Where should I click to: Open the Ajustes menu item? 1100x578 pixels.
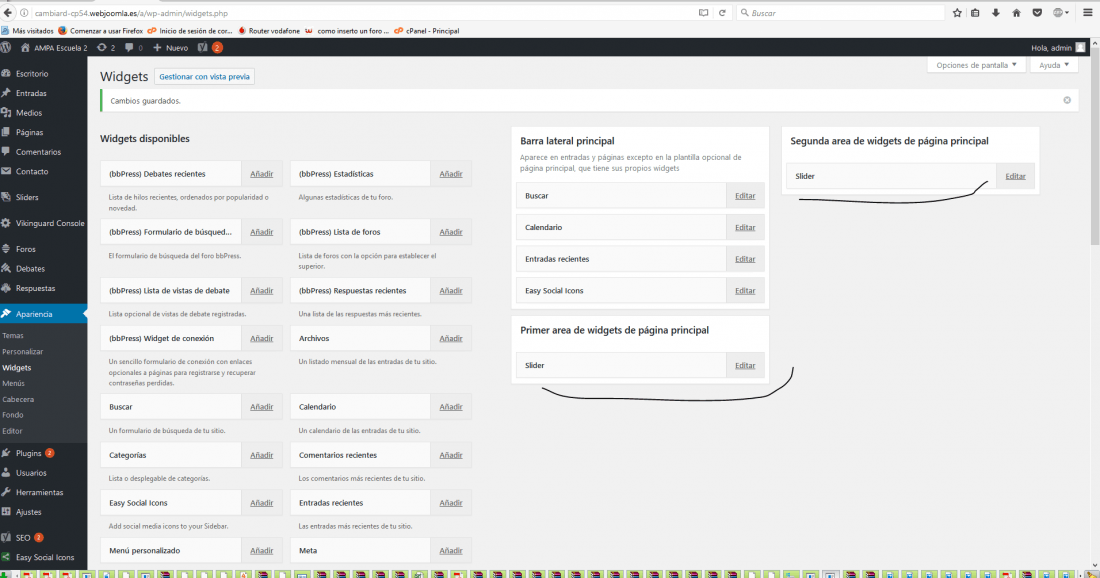(29, 512)
